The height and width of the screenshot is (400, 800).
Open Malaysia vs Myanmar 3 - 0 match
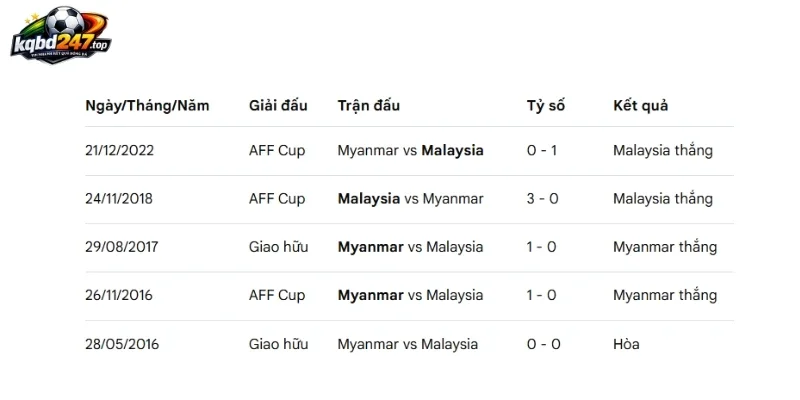pos(410,198)
